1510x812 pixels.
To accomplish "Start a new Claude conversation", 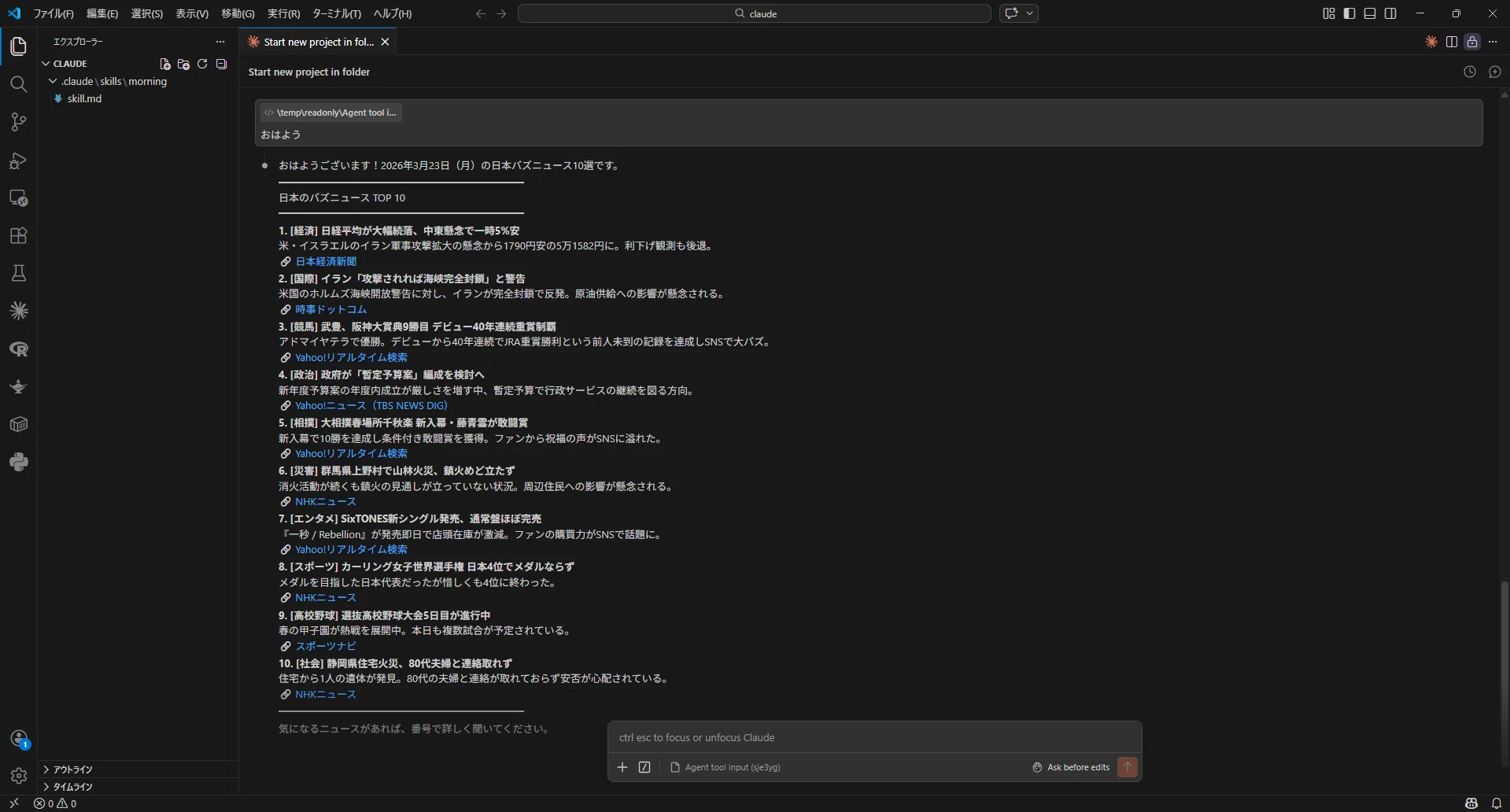I will pyautogui.click(x=1495, y=72).
